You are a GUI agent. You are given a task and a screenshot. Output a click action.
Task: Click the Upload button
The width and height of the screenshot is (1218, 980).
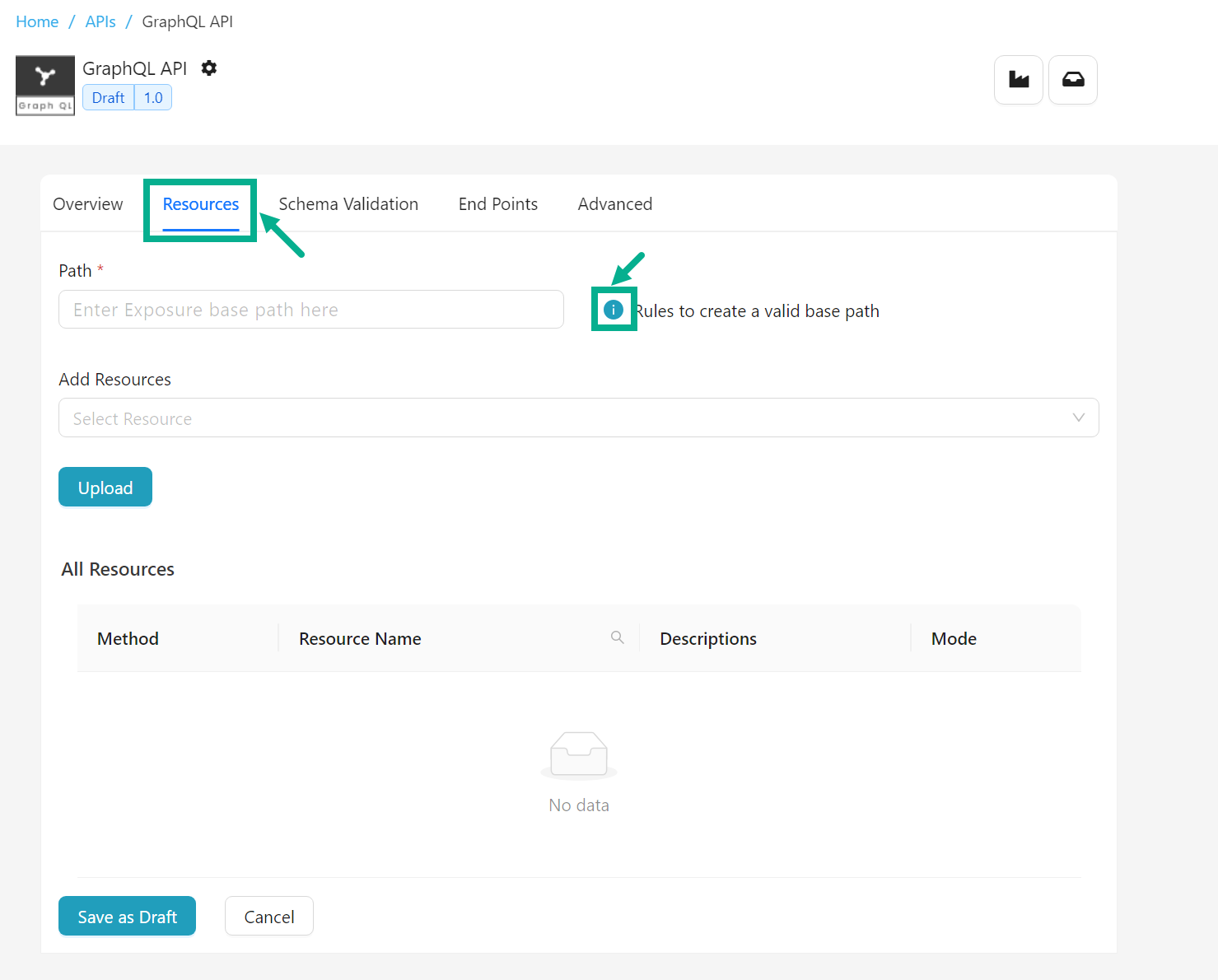click(x=105, y=487)
